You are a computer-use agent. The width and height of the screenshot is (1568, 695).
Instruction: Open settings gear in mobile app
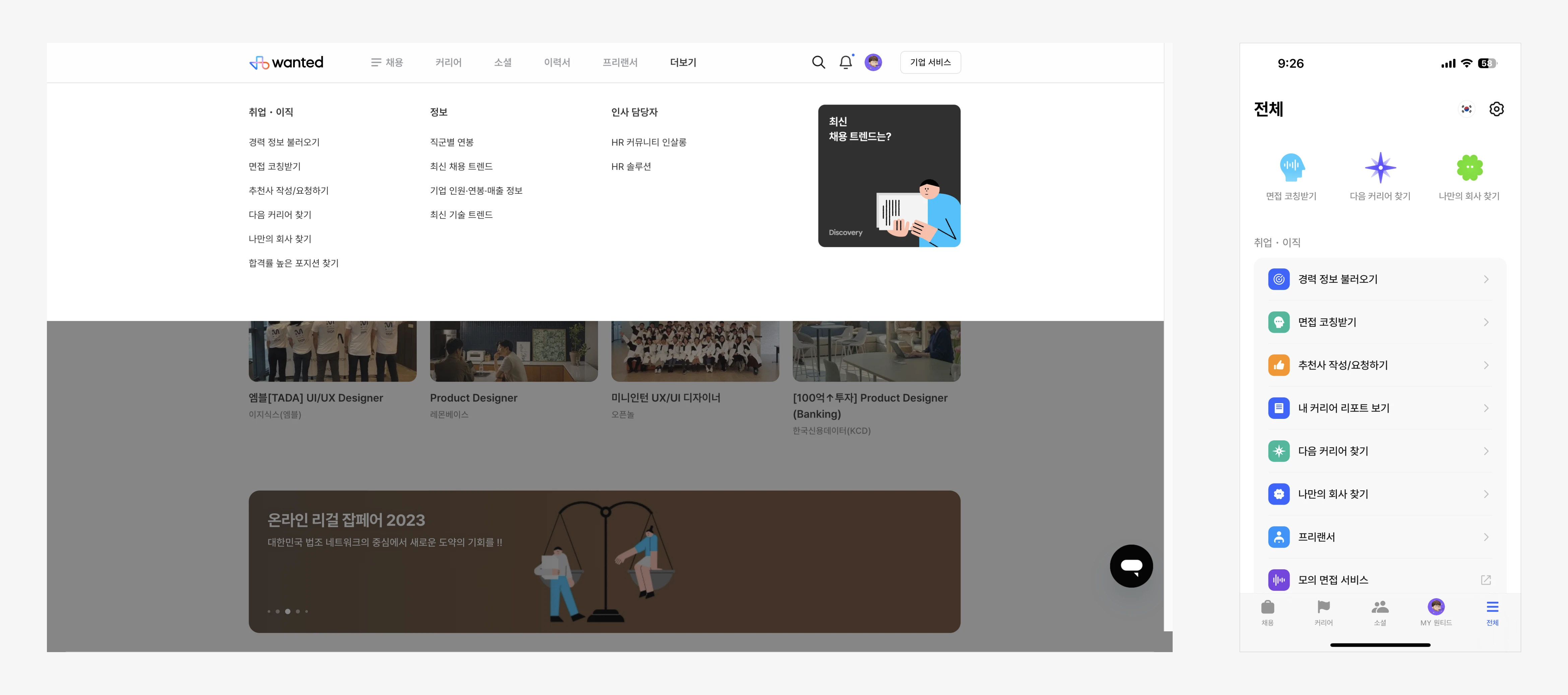[1496, 109]
